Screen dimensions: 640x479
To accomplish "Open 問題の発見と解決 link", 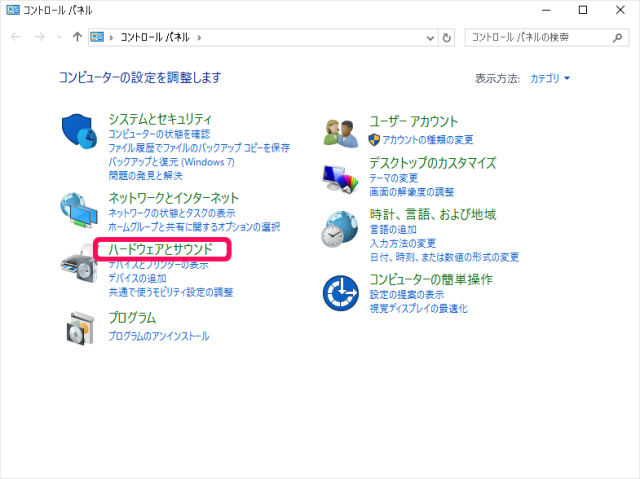I will click(x=145, y=175).
